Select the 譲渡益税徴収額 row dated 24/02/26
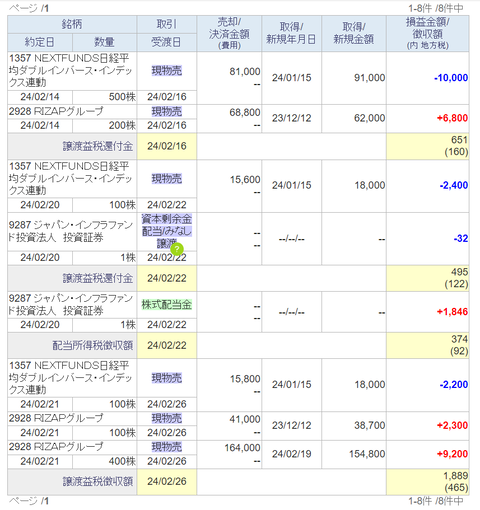This screenshot has width=480, height=510. click(x=238, y=481)
